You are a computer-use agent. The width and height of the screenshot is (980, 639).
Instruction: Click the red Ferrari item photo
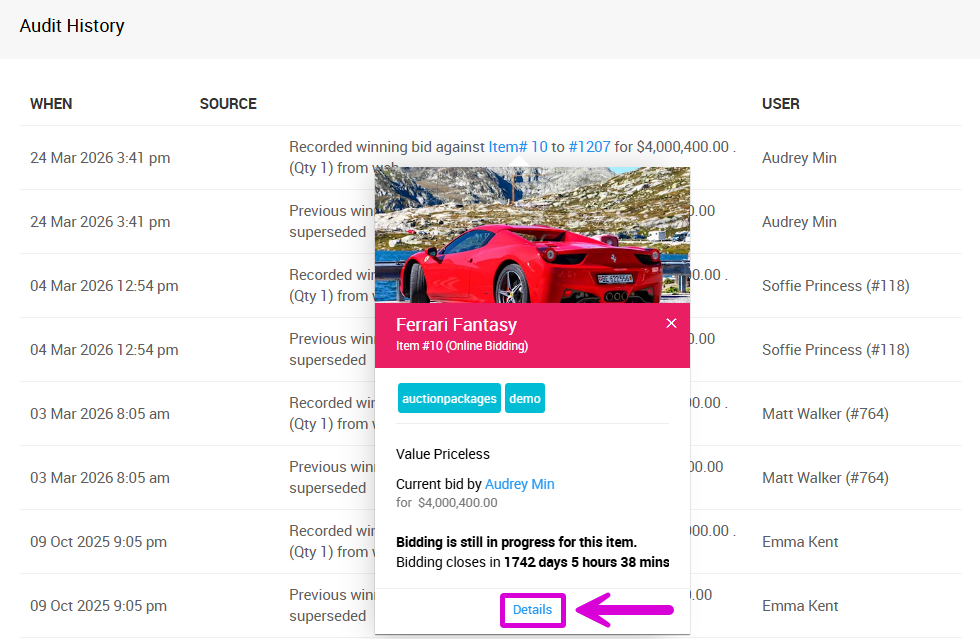(x=532, y=236)
